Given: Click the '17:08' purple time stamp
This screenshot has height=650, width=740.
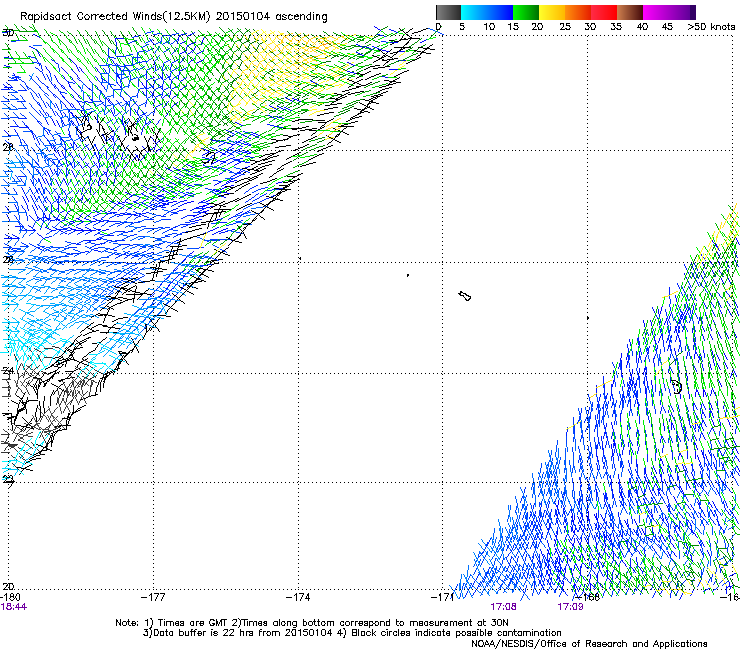Looking at the screenshot, I should tap(503, 607).
